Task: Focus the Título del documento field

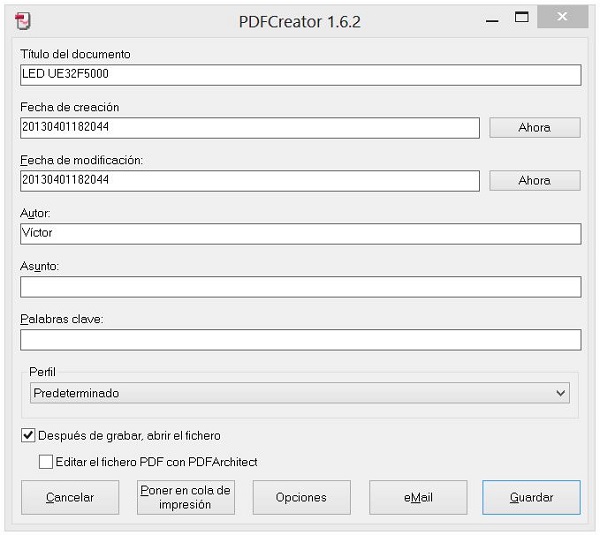Action: point(300,75)
